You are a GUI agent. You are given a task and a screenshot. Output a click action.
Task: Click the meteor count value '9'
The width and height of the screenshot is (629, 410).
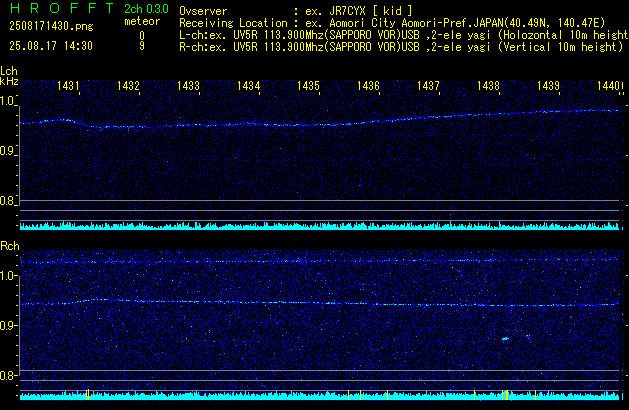(142, 47)
